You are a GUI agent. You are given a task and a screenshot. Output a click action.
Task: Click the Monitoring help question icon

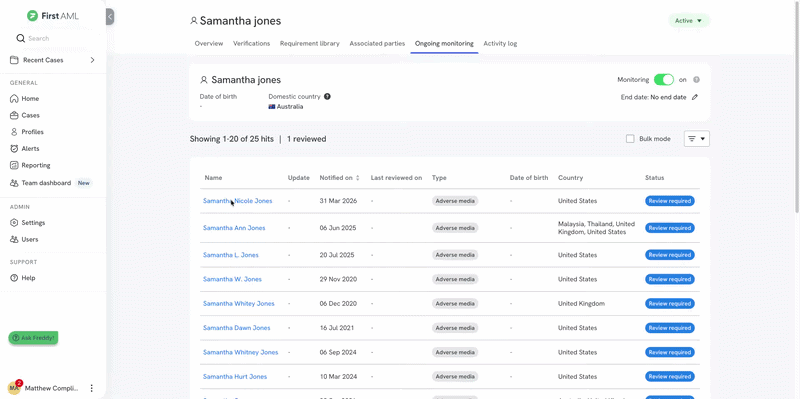[696, 80]
